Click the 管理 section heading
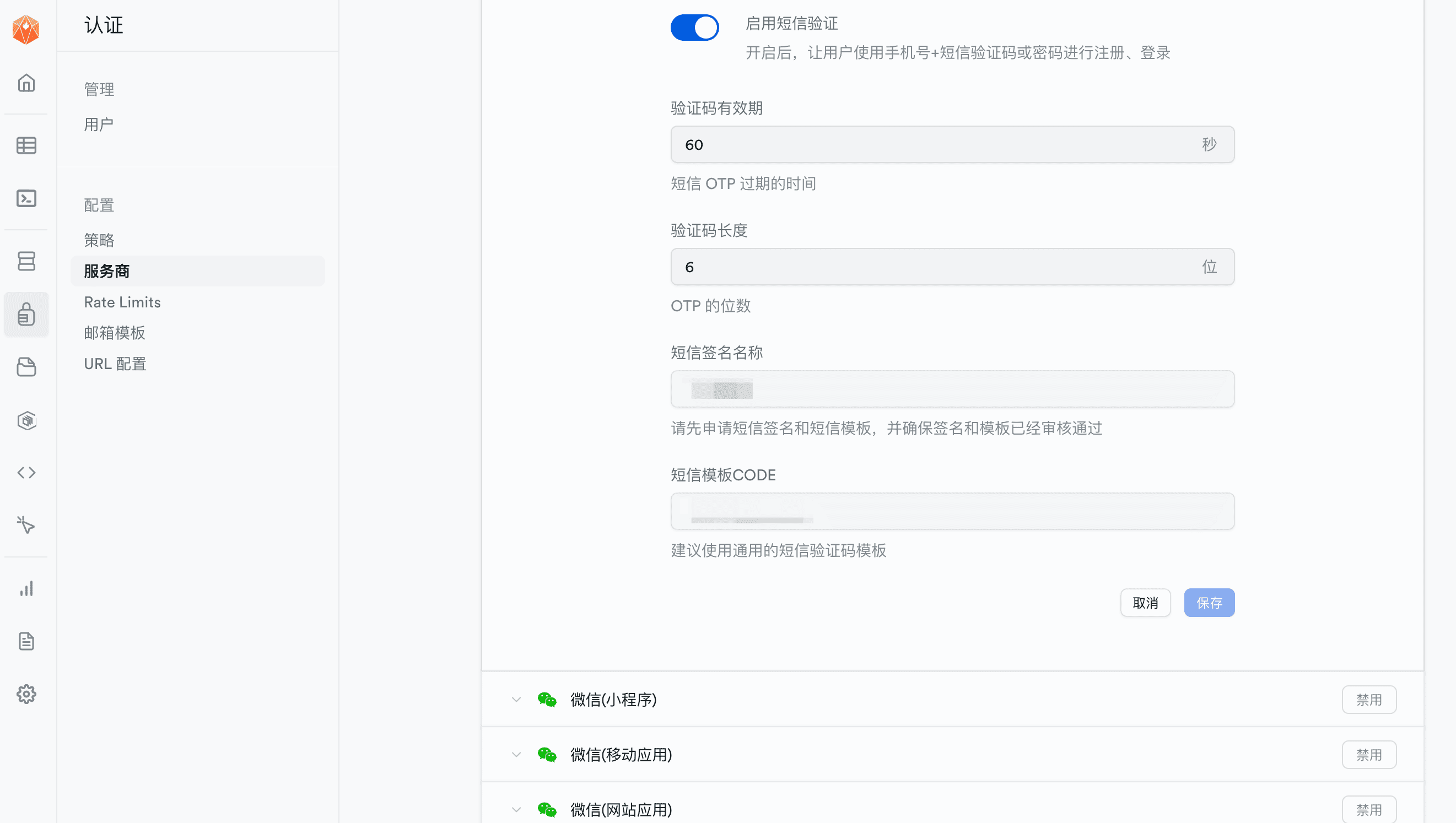 tap(99, 89)
